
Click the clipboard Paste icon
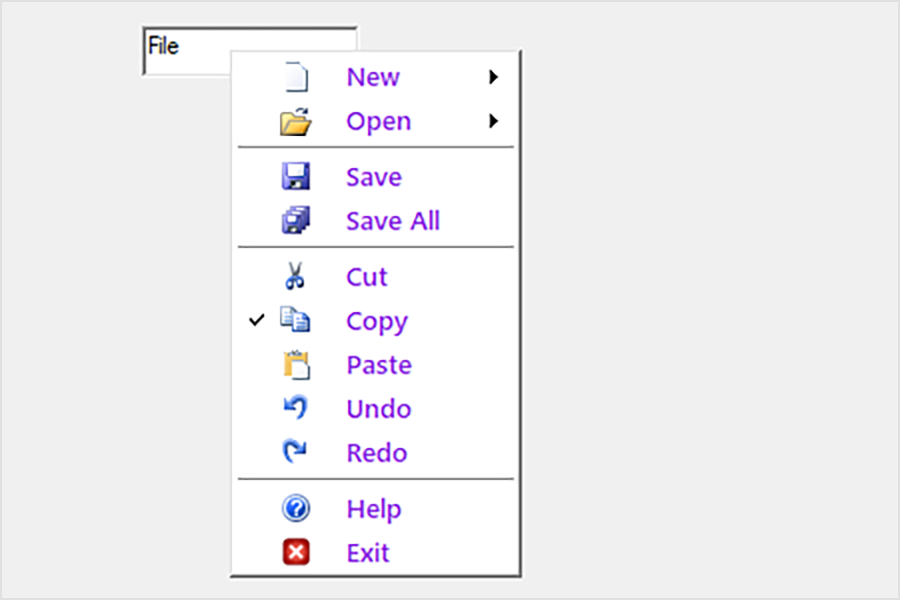click(296, 365)
